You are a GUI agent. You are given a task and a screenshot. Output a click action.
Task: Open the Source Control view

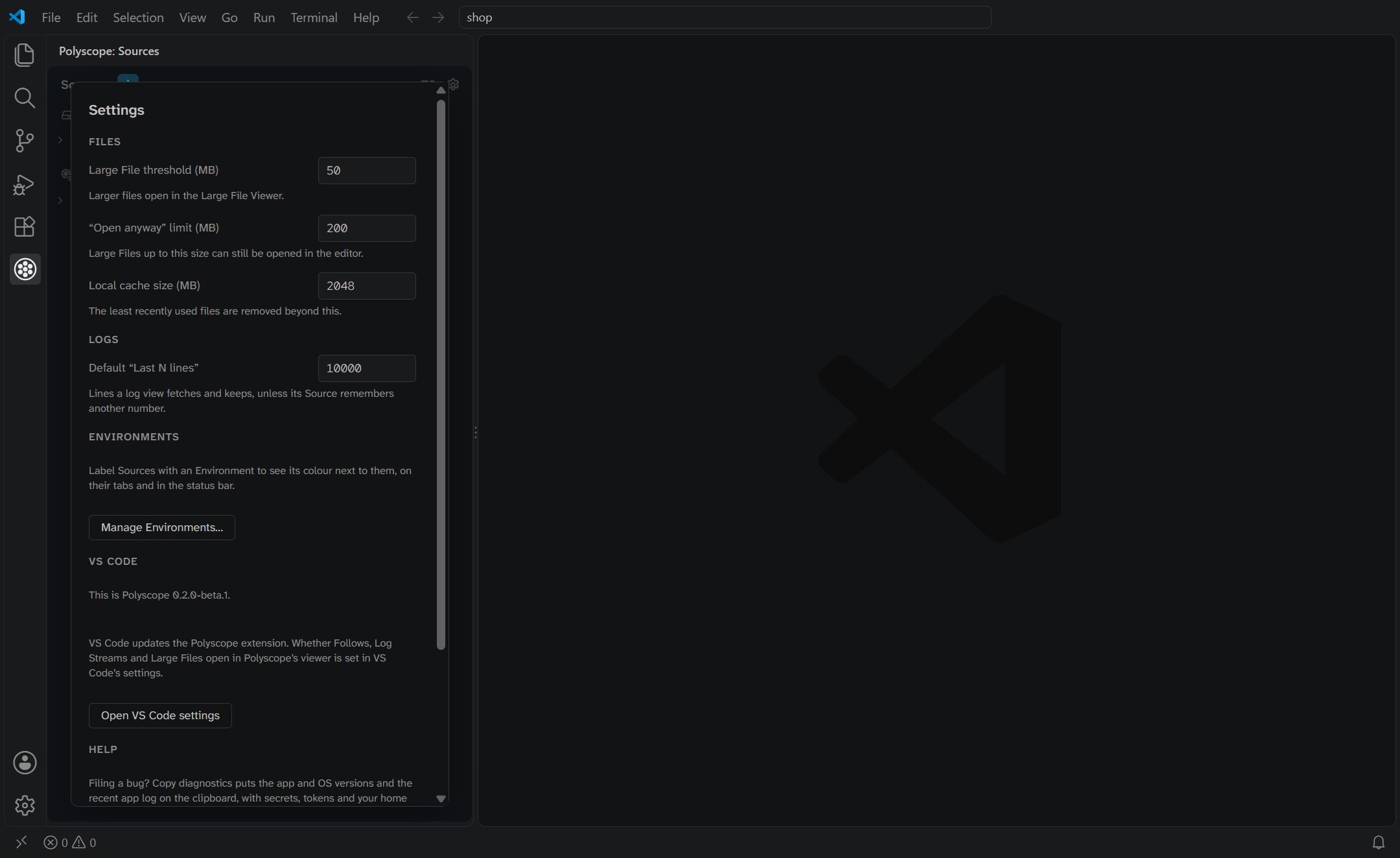25,141
